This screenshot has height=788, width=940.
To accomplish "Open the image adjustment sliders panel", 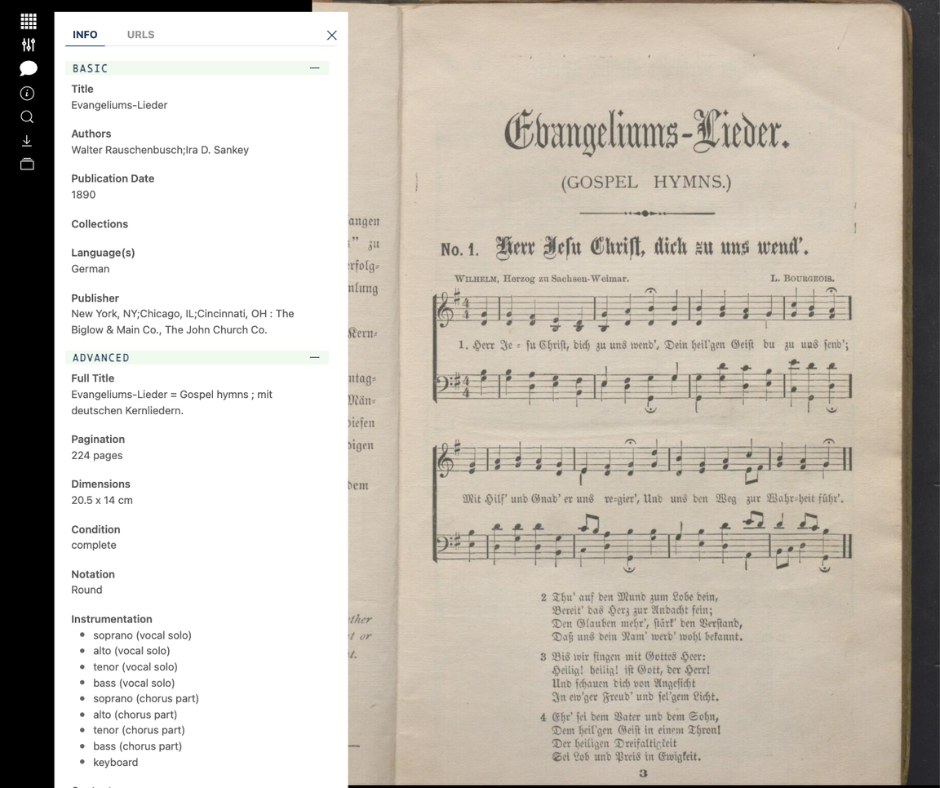I will [x=27, y=45].
